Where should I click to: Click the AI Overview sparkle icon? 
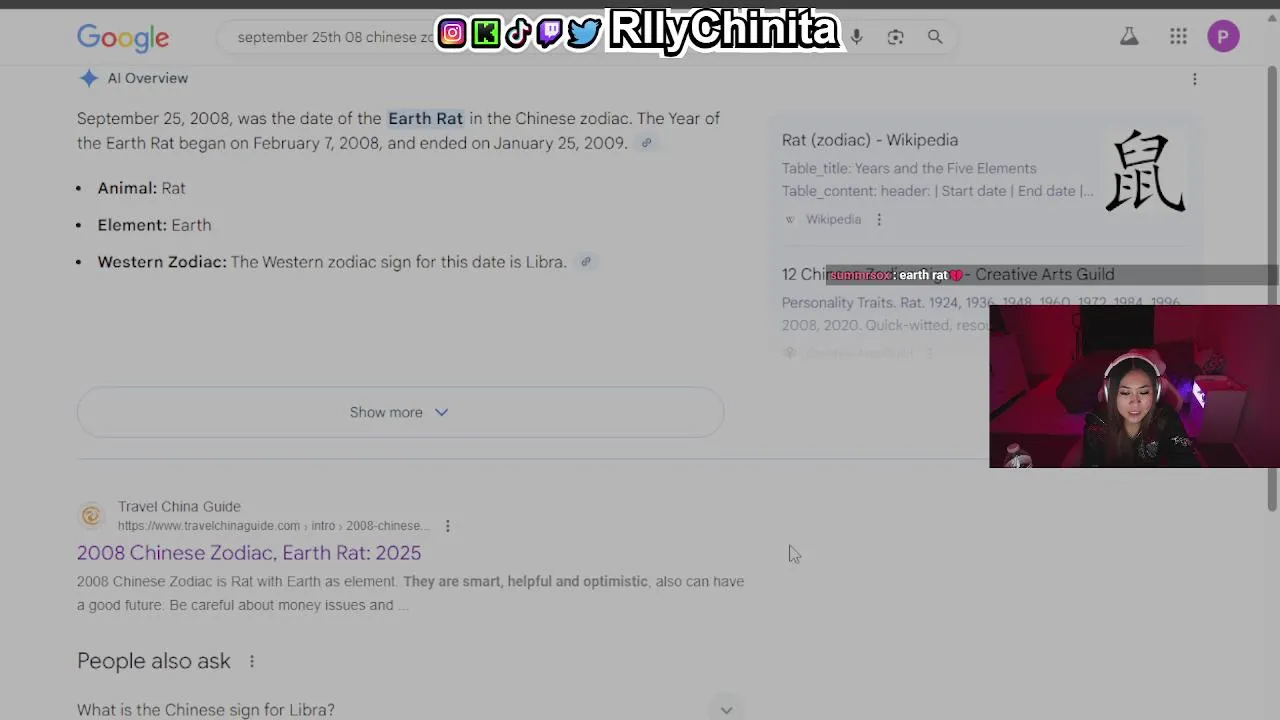click(x=89, y=78)
